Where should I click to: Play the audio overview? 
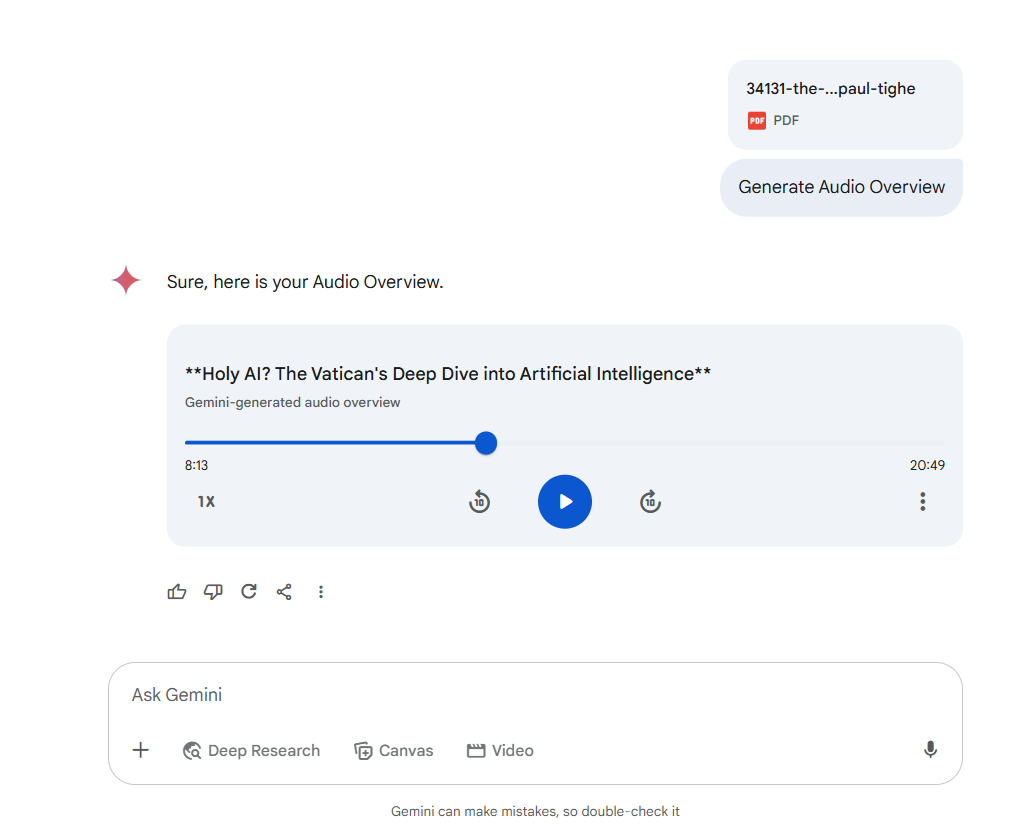564,502
